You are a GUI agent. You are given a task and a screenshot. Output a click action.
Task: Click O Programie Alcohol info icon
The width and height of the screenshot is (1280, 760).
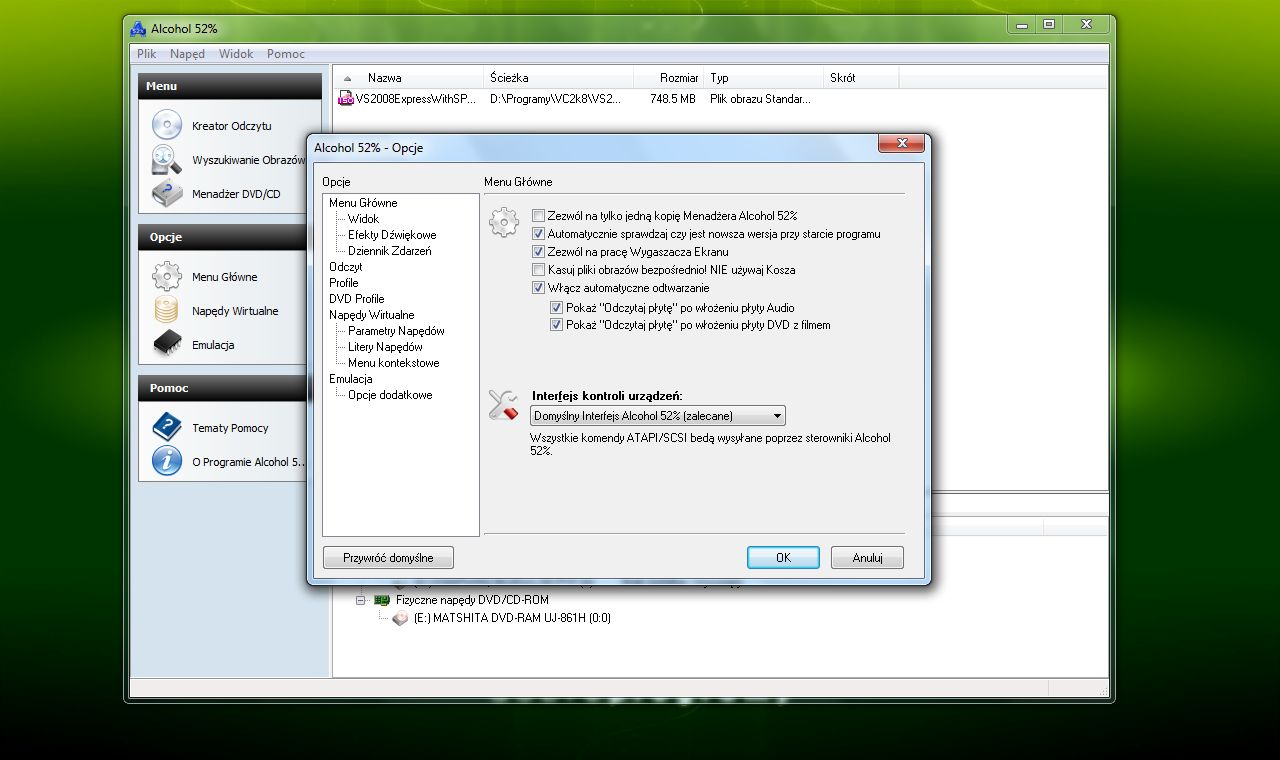pos(166,461)
